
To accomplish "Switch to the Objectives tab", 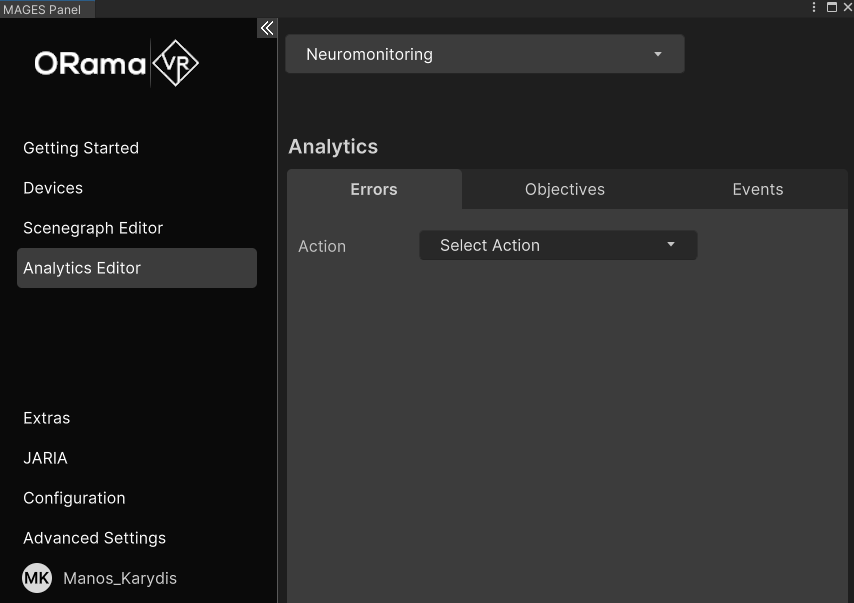I will click(564, 189).
